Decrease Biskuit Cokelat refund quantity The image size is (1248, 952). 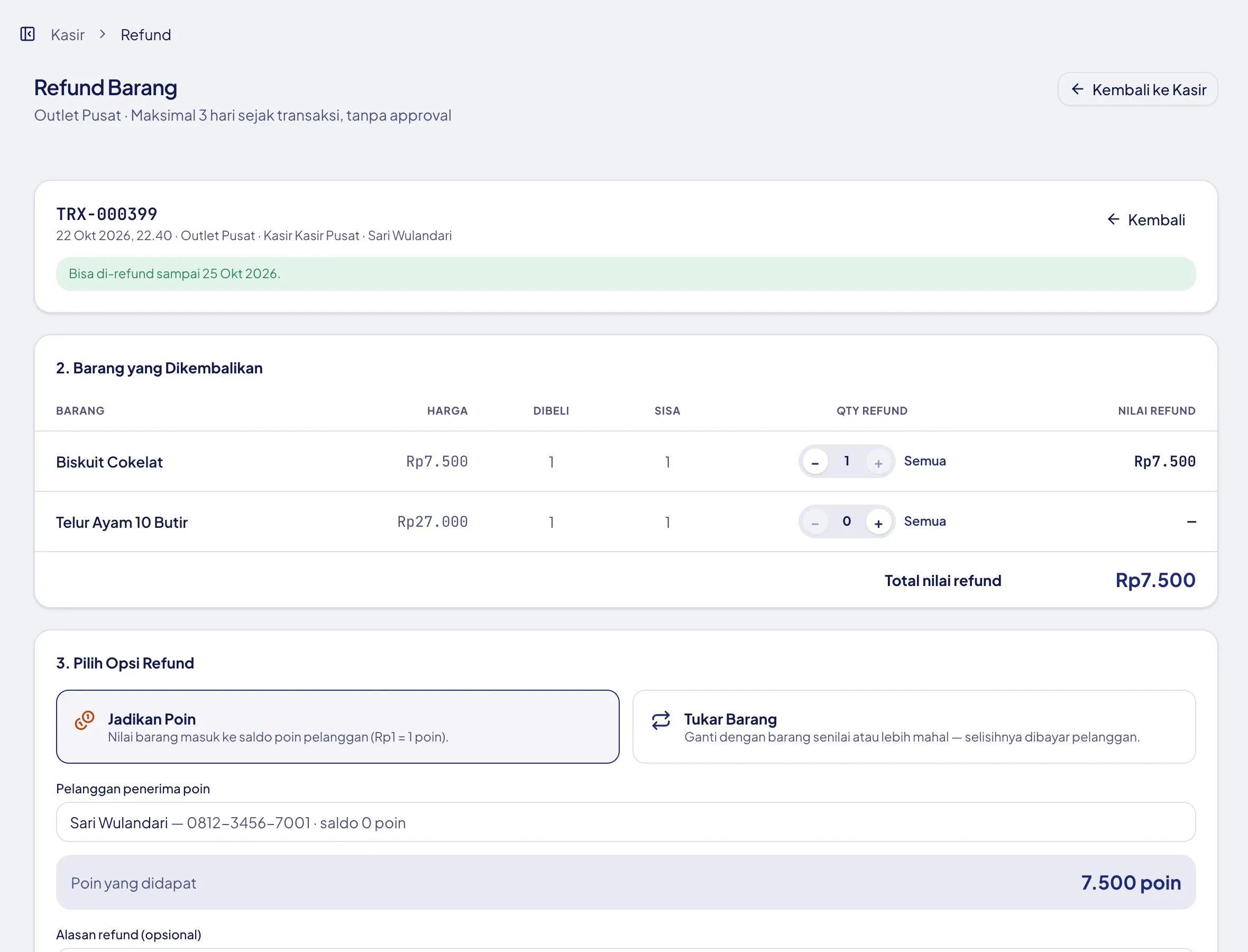point(814,462)
